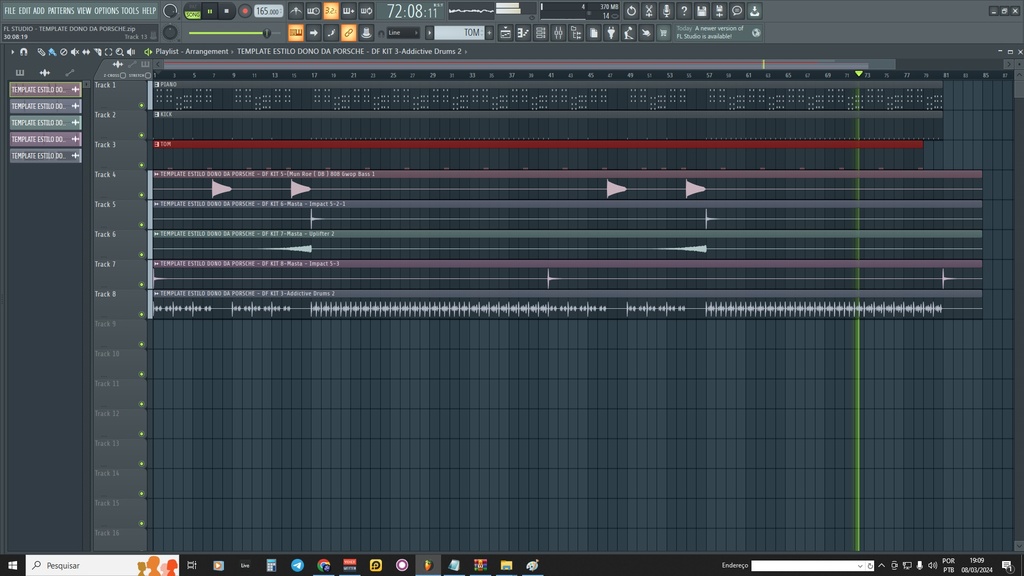1024x576 pixels.
Task: Click the master volume knob
Action: 170,11
